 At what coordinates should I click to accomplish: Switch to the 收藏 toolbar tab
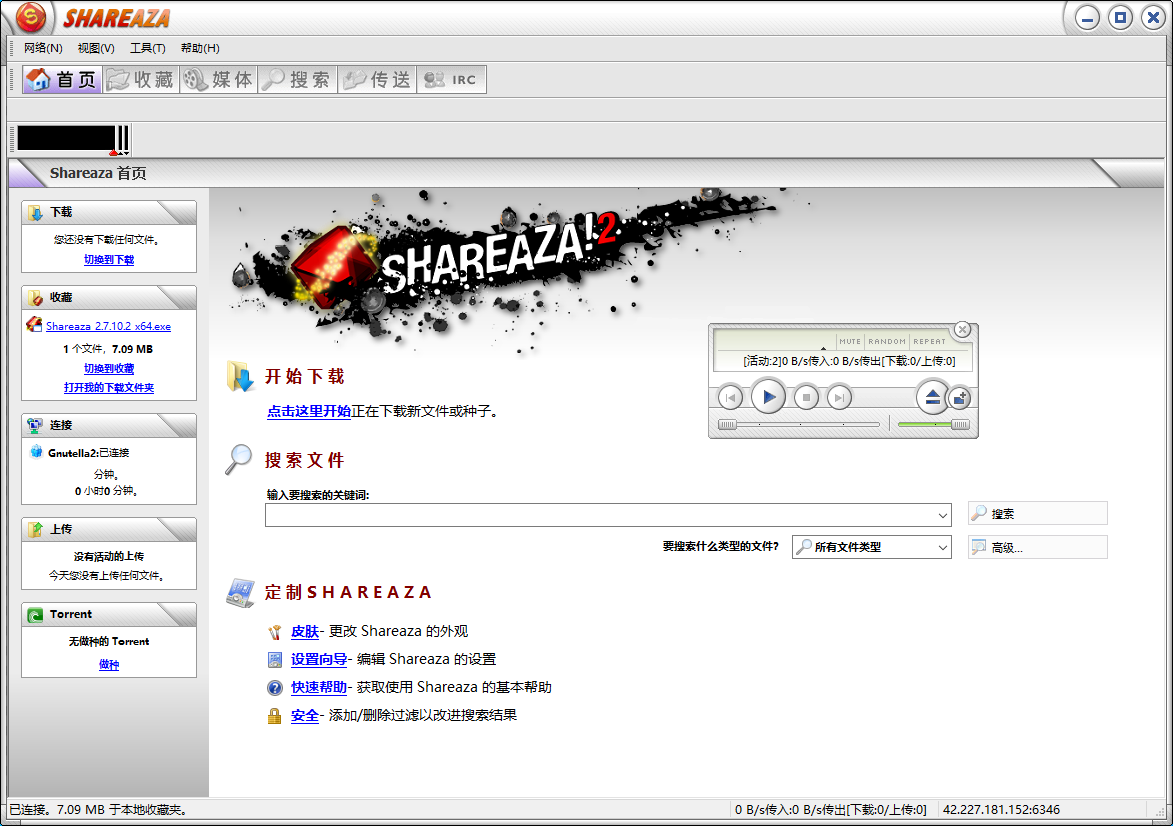140,79
